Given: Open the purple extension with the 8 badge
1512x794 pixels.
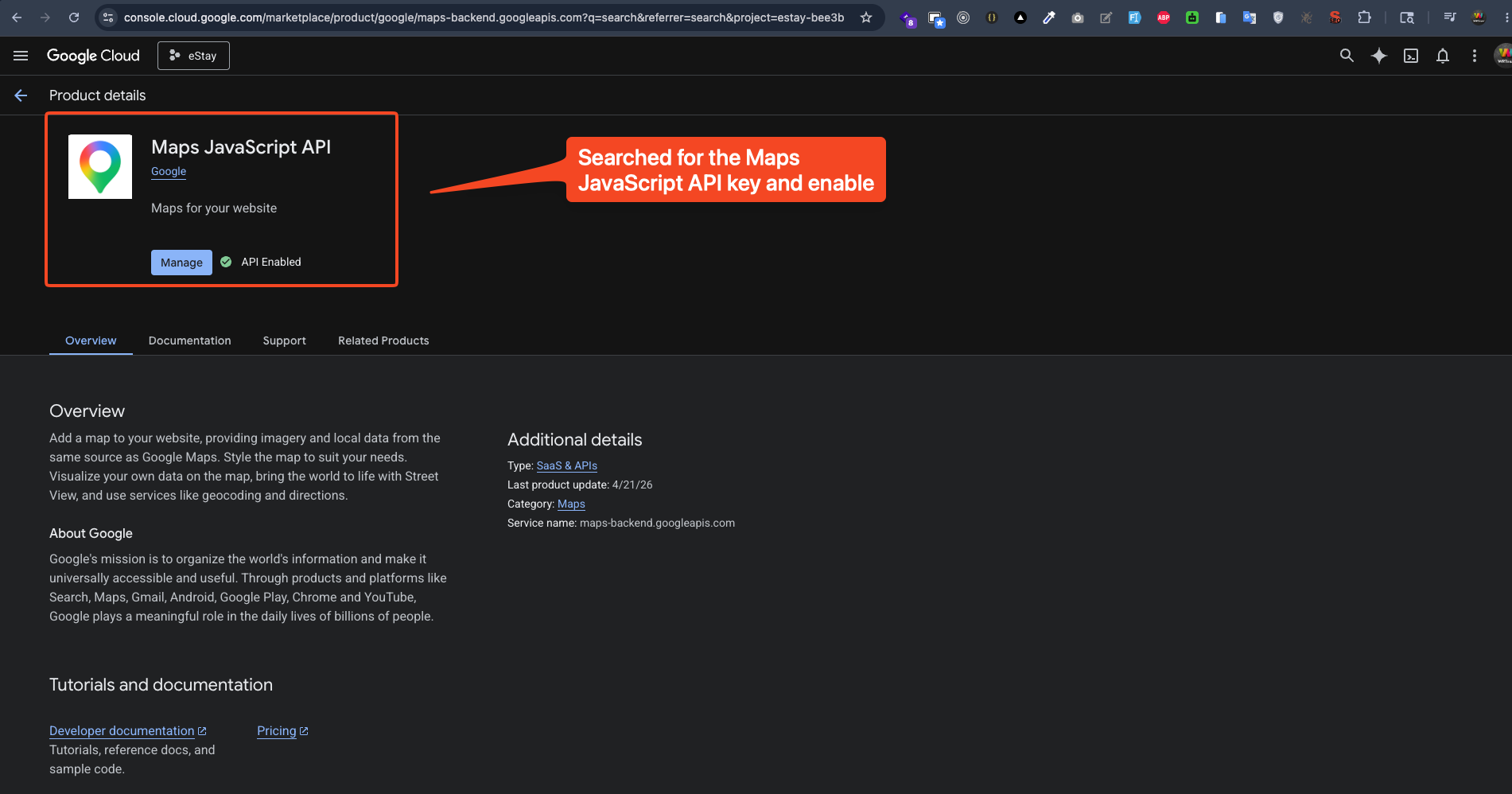Looking at the screenshot, I should (x=908, y=18).
